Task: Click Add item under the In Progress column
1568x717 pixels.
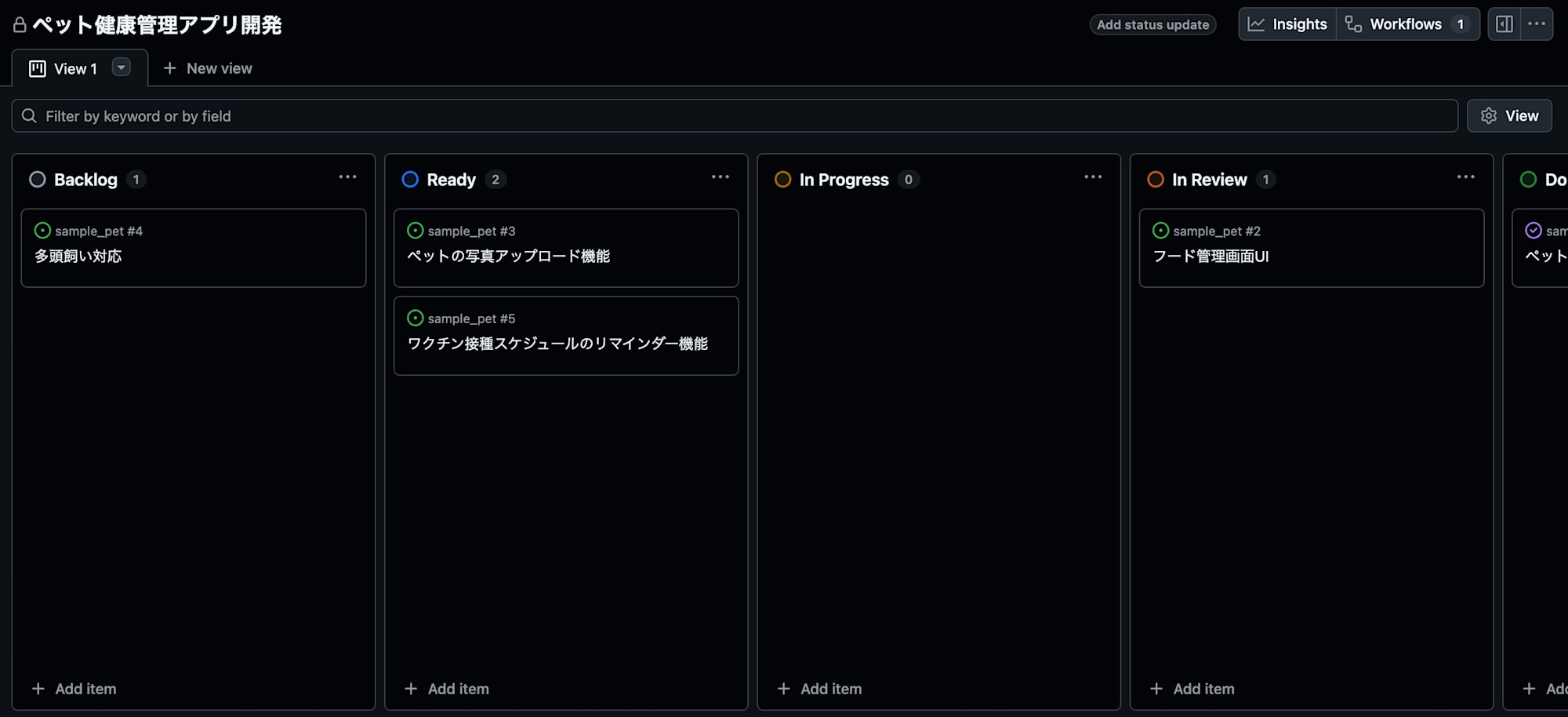Action: pyautogui.click(x=818, y=688)
